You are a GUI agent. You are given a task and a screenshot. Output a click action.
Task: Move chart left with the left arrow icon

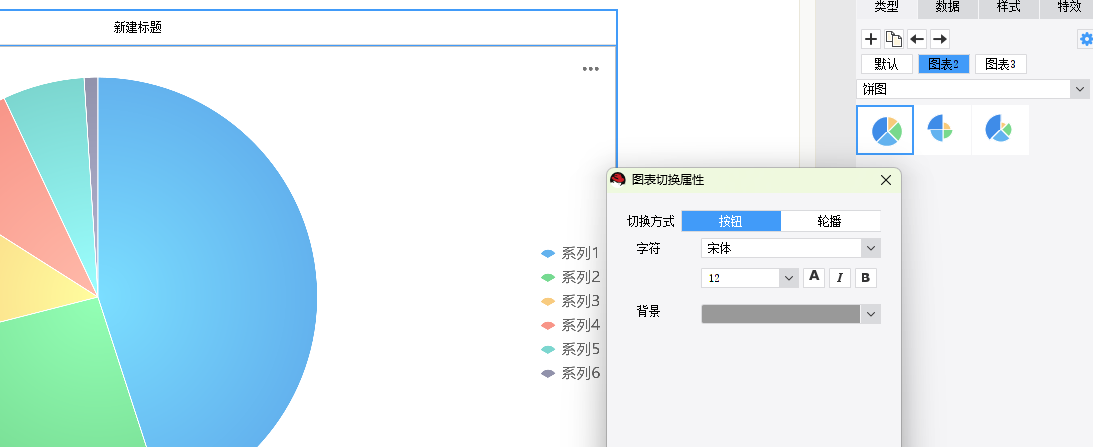[917, 39]
